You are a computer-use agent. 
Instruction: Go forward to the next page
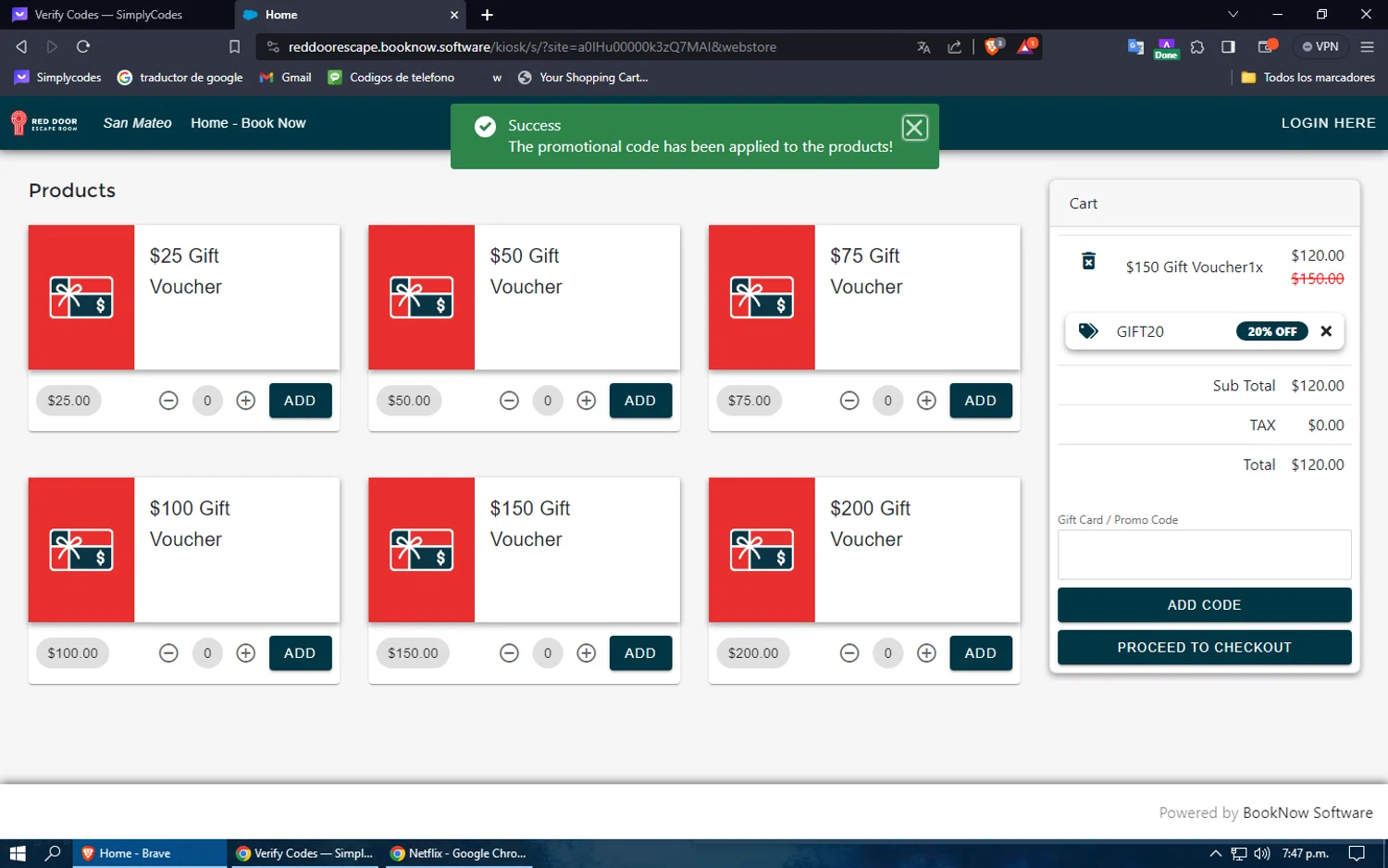[x=52, y=47]
